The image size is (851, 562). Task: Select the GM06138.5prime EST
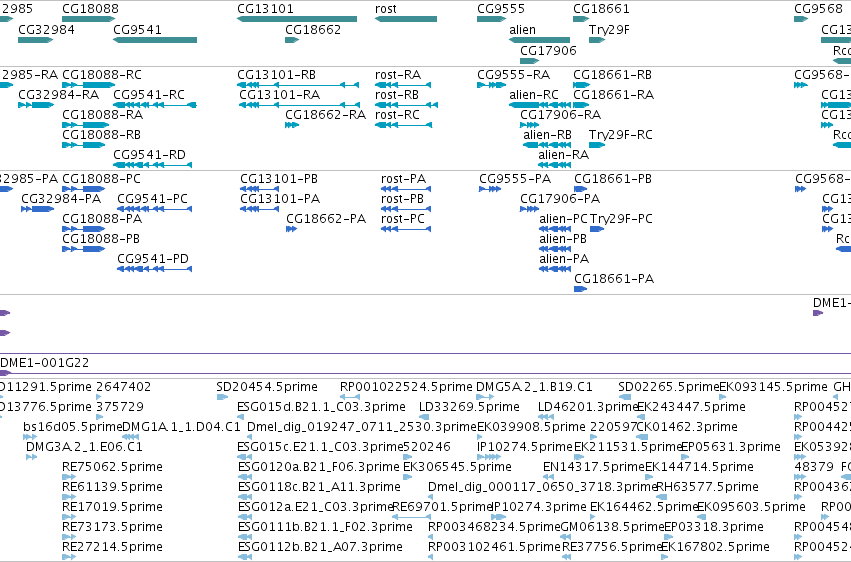point(566,537)
